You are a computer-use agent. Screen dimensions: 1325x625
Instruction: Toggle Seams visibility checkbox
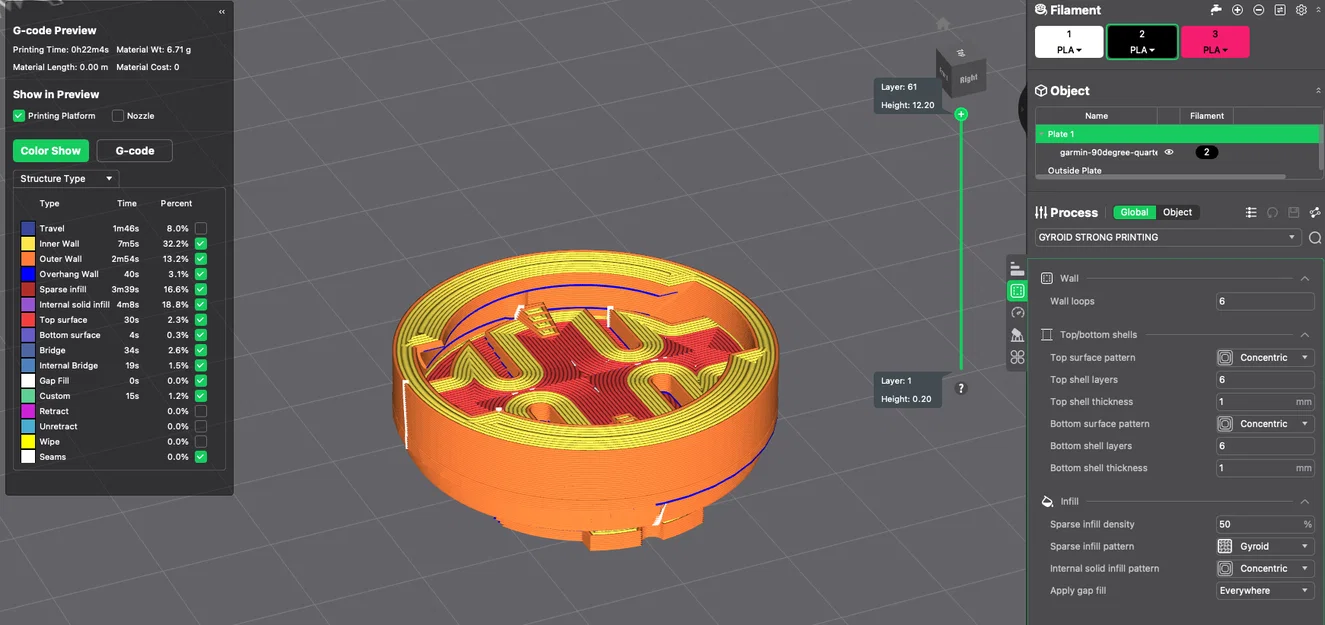(201, 457)
